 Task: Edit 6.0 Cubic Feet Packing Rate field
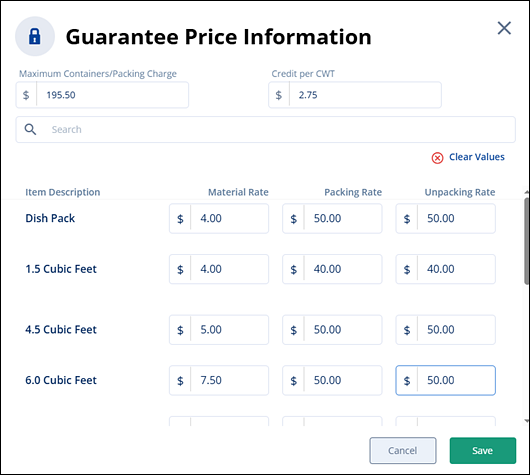(x=332, y=380)
